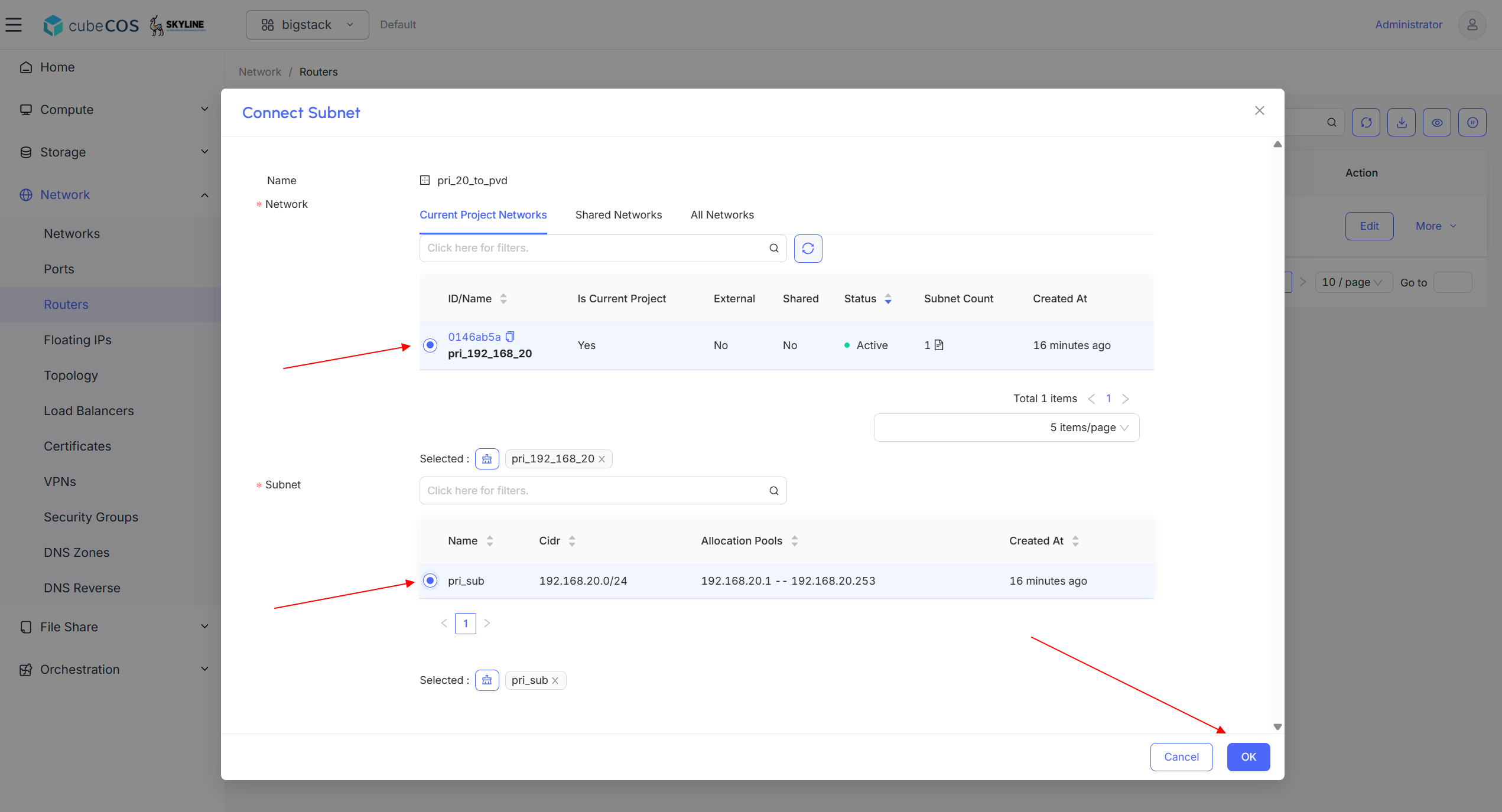Open VPNs in sidebar
The height and width of the screenshot is (812, 1502).
(60, 482)
